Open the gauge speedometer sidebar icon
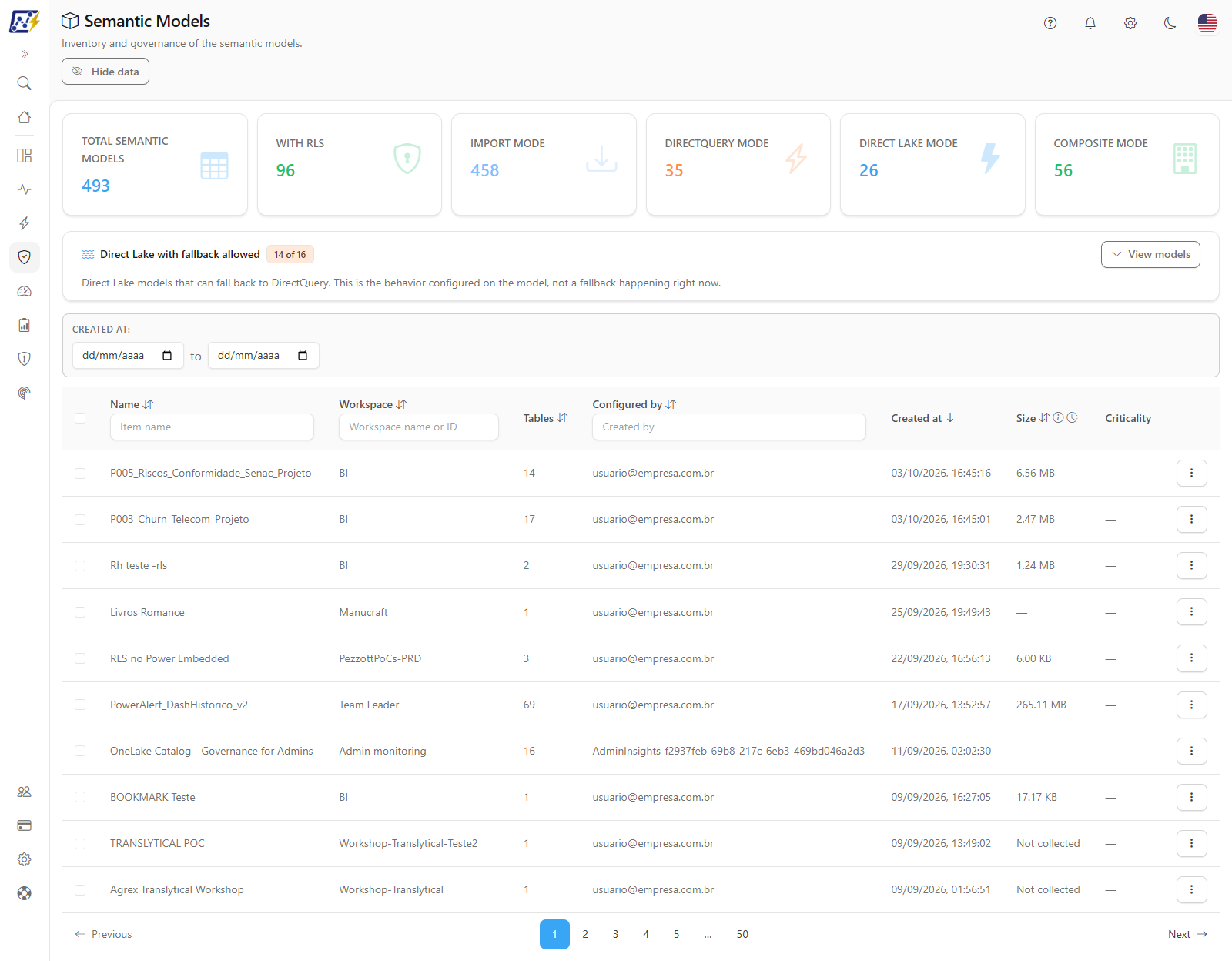The width and height of the screenshot is (1232, 961). 24,291
